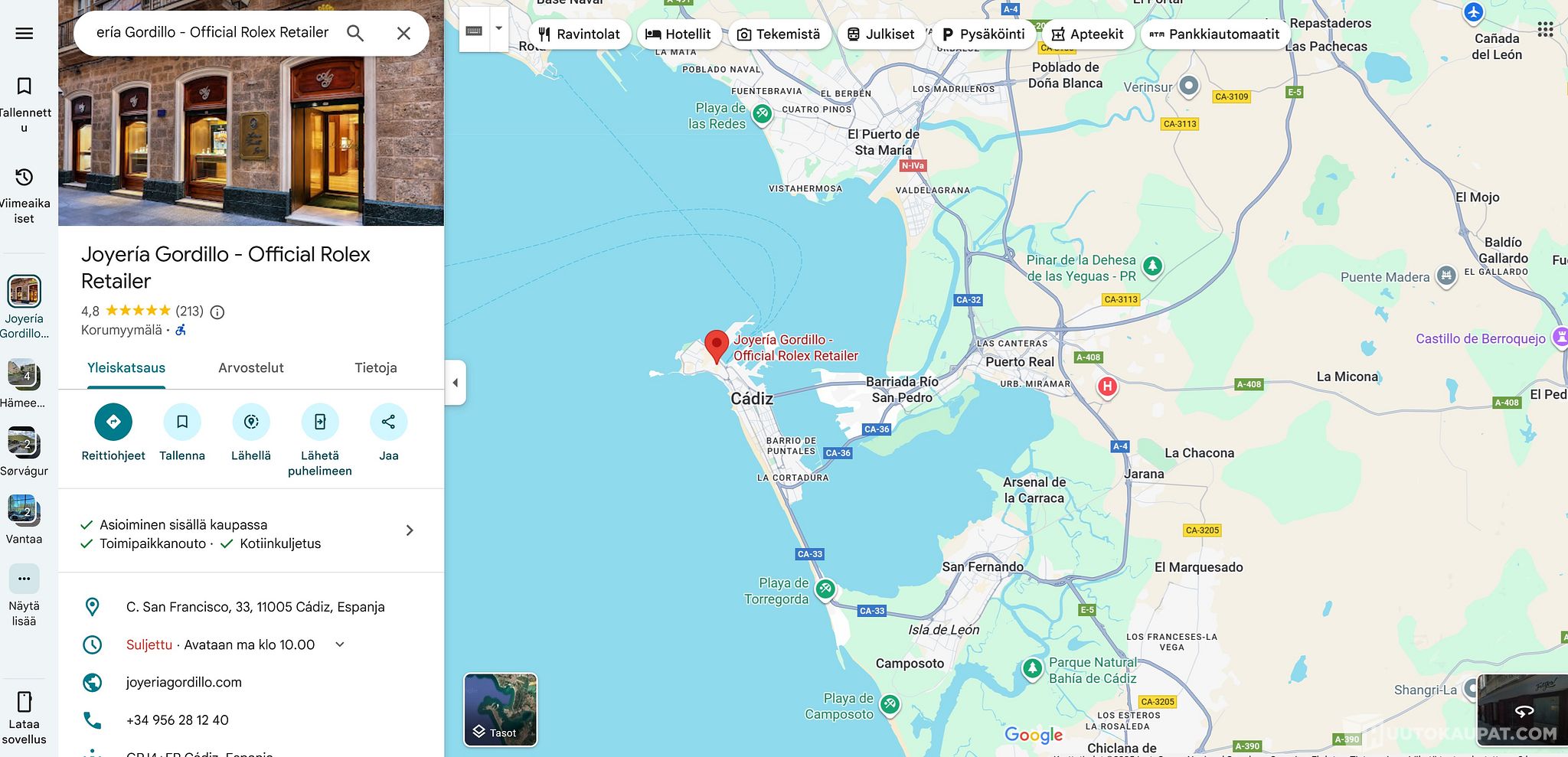Open the hamburger main menu
Viewport: 1568px width, 757px height.
24,33
